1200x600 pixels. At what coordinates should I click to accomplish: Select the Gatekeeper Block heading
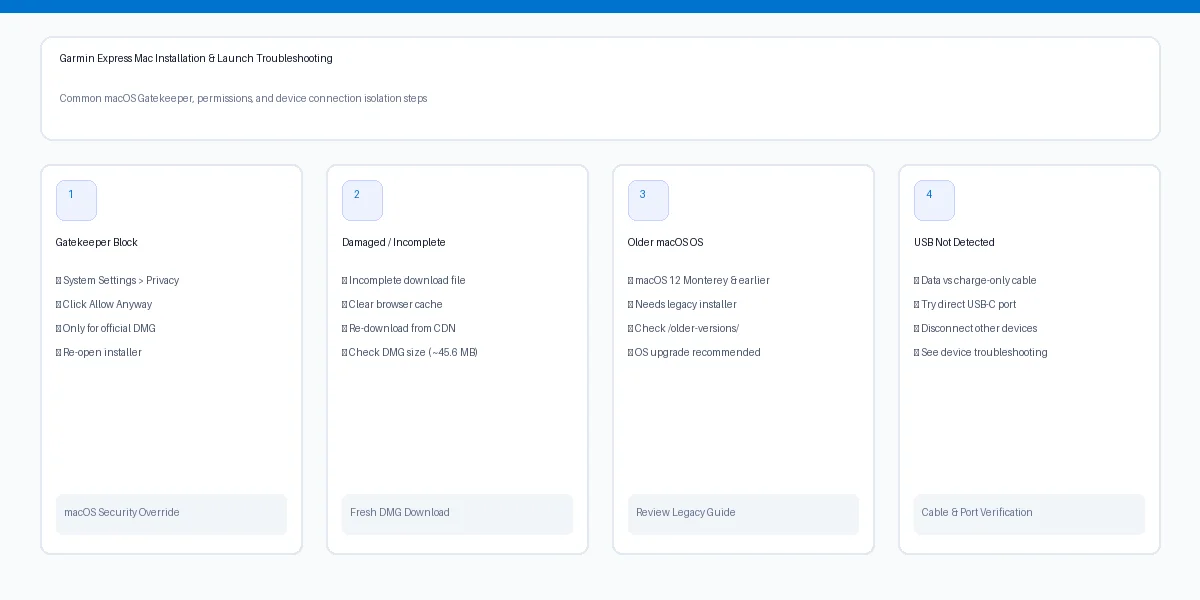click(97, 243)
